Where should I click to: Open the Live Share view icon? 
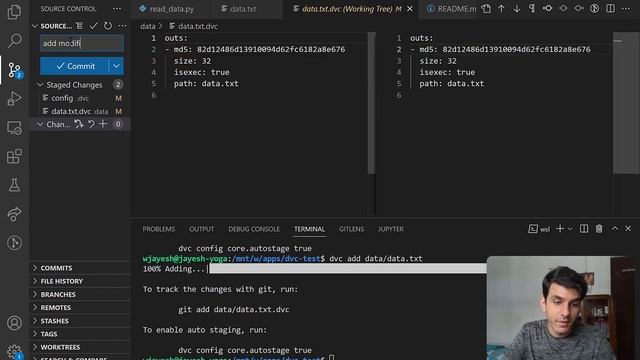coord(14,214)
